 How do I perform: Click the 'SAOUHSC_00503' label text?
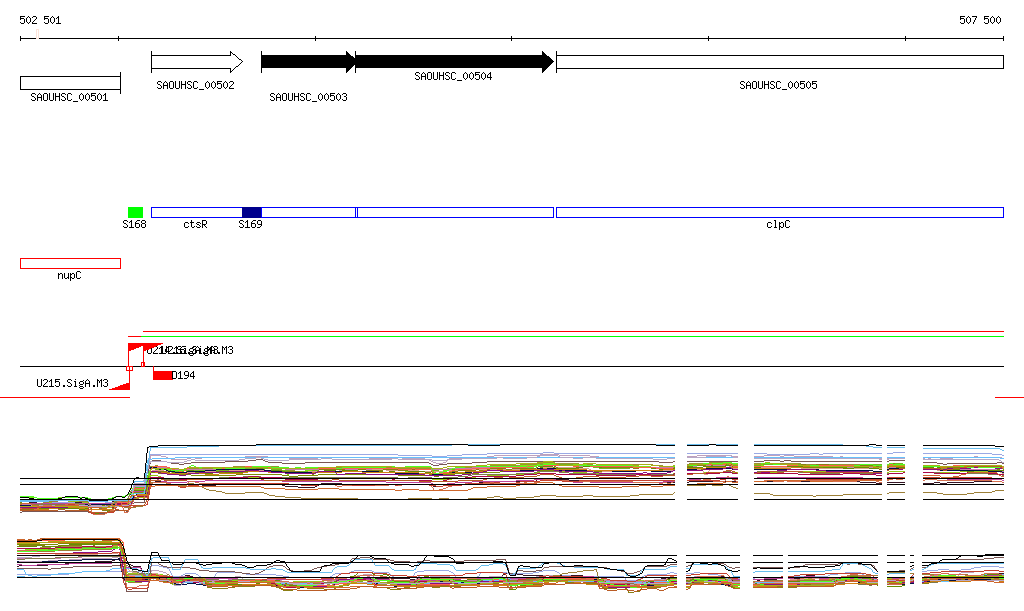click(x=308, y=97)
